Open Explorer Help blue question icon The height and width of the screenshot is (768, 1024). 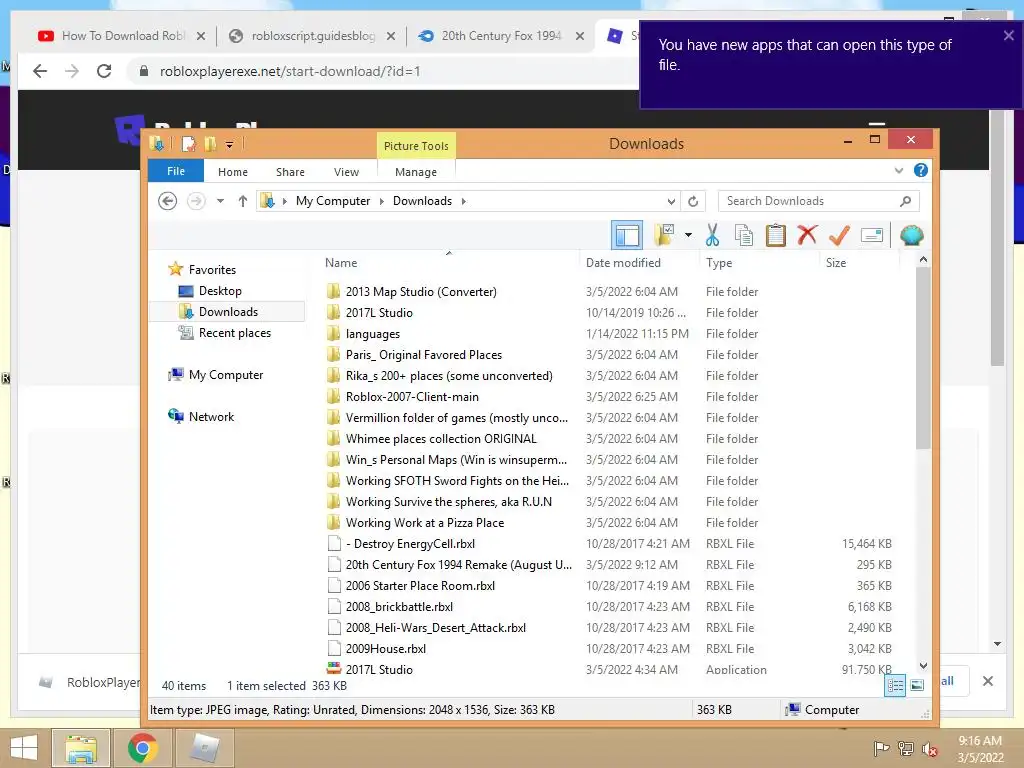click(x=921, y=170)
